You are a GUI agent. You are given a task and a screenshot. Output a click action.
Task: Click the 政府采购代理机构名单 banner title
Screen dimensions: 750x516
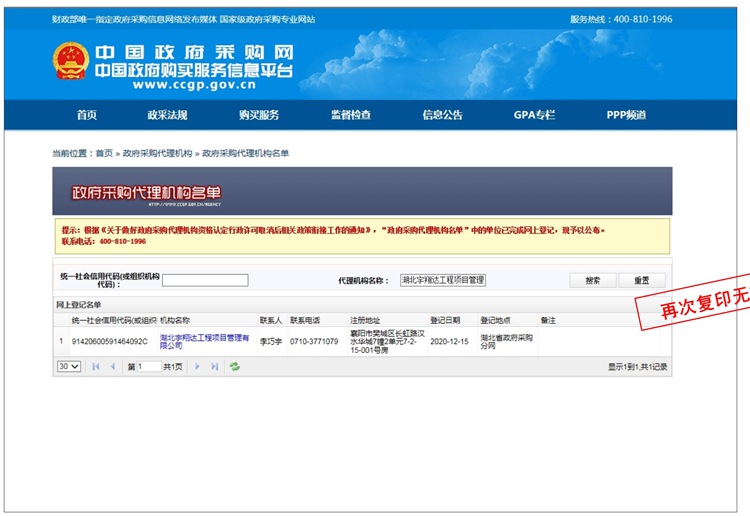tap(146, 193)
